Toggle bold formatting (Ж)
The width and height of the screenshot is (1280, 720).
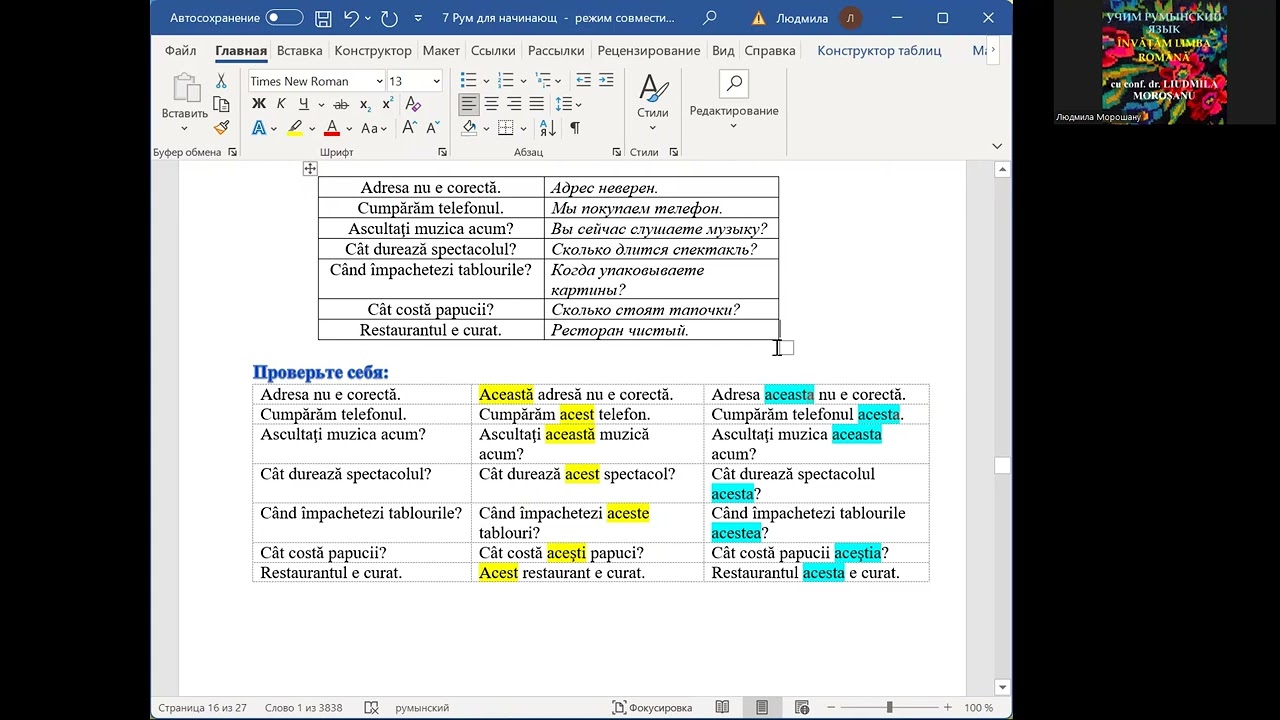259,104
